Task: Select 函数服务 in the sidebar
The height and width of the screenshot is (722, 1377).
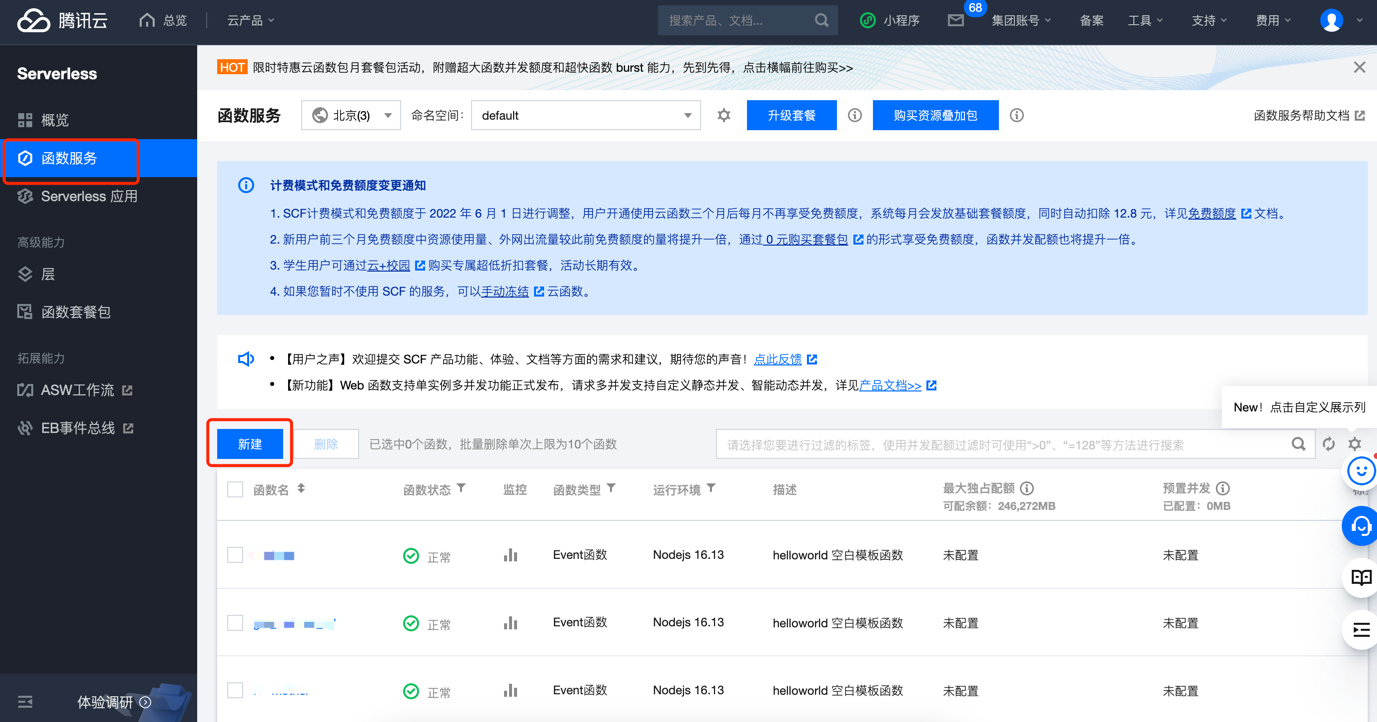Action: pos(98,158)
